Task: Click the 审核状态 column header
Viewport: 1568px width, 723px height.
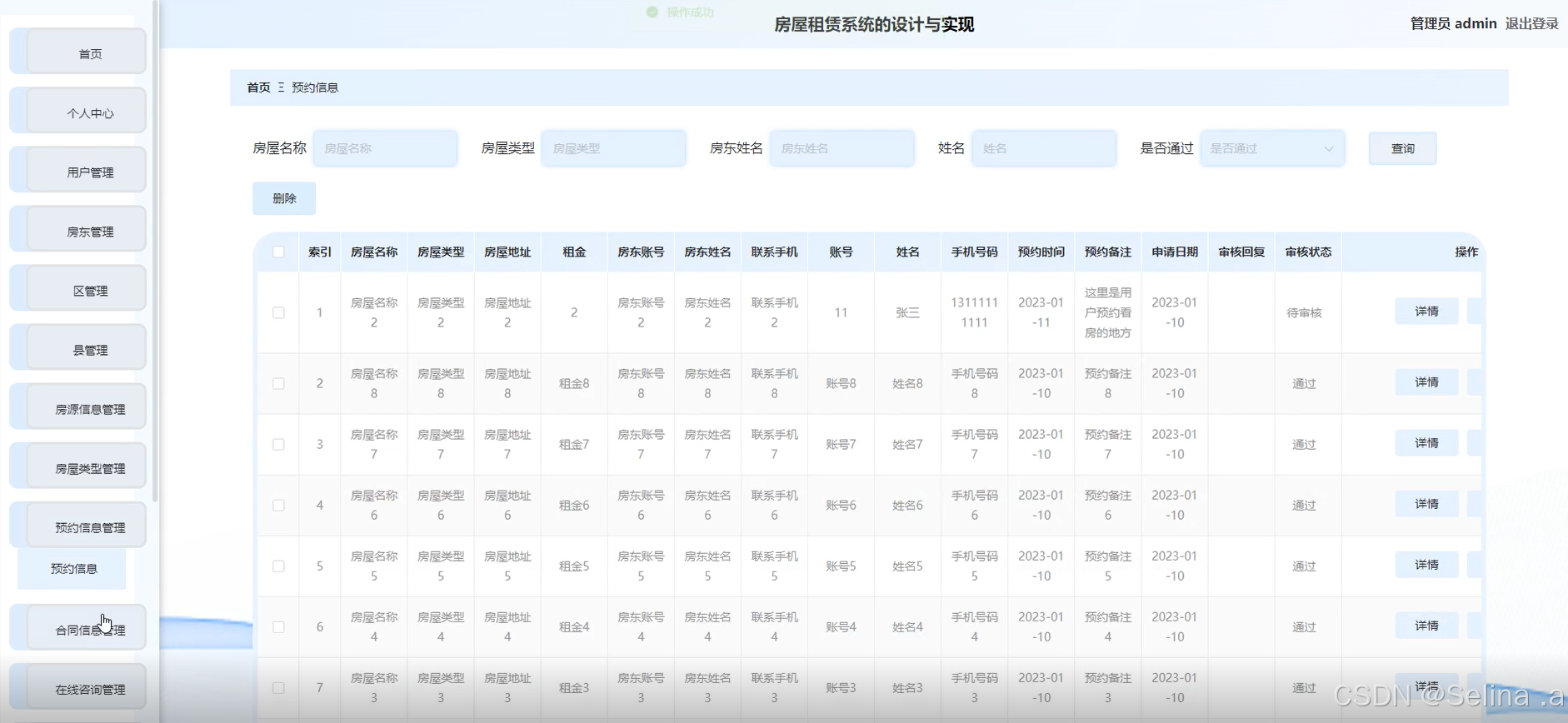Action: 1308,252
